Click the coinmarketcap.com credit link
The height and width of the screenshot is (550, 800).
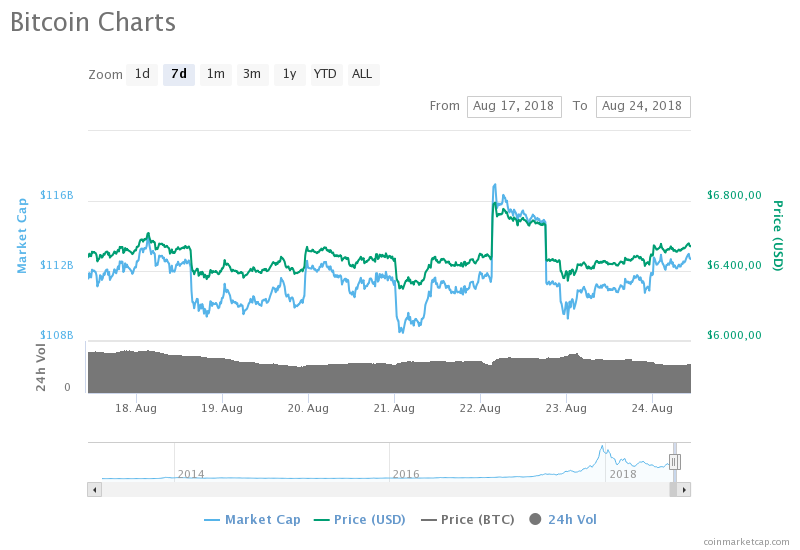click(746, 541)
